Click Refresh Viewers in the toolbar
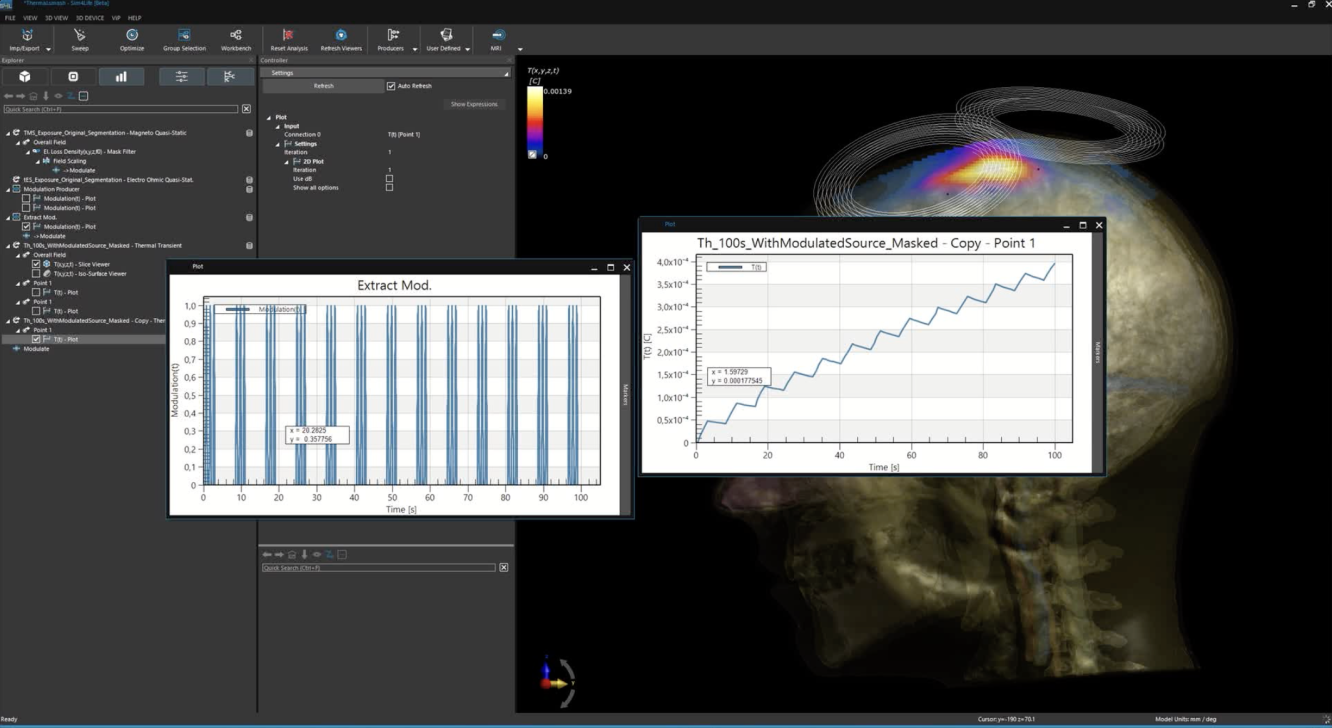 click(340, 40)
